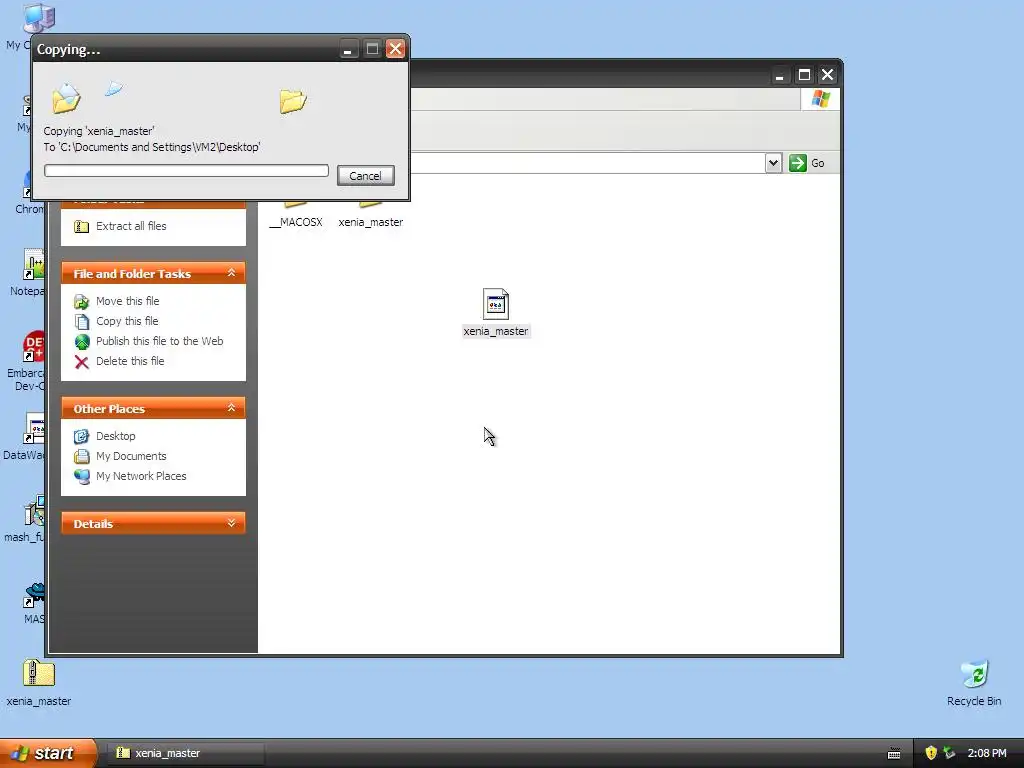Screen dimensions: 1024x768
Task: Click the Extract all files icon
Action: coord(82,227)
